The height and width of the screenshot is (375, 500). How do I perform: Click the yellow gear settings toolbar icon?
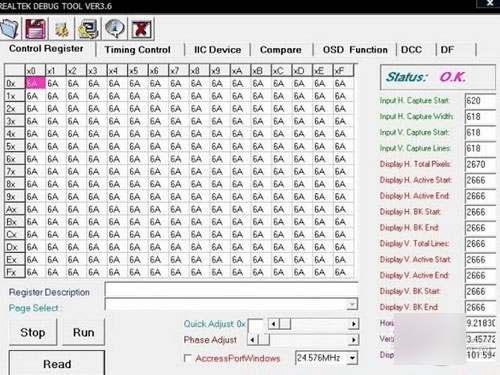click(x=62, y=29)
